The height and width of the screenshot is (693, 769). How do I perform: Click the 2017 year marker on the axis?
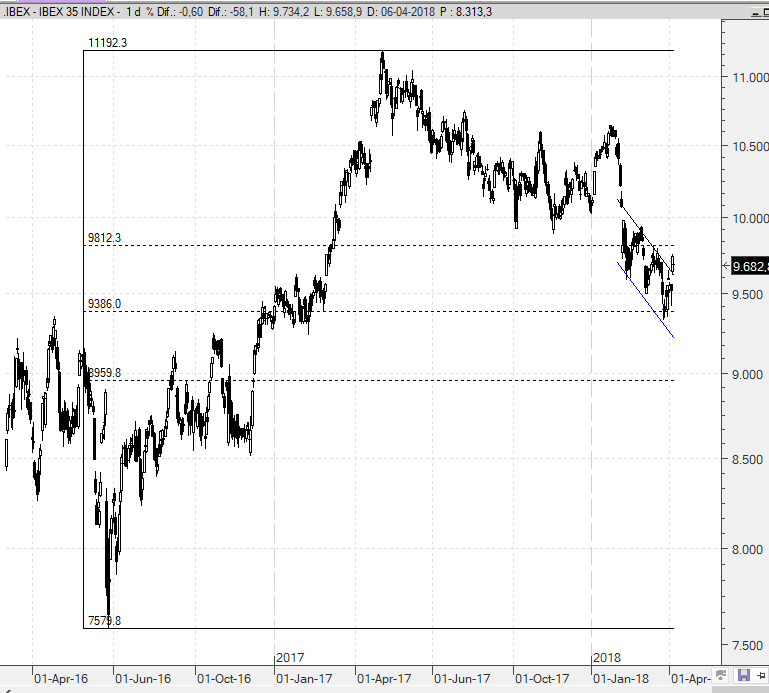point(290,658)
